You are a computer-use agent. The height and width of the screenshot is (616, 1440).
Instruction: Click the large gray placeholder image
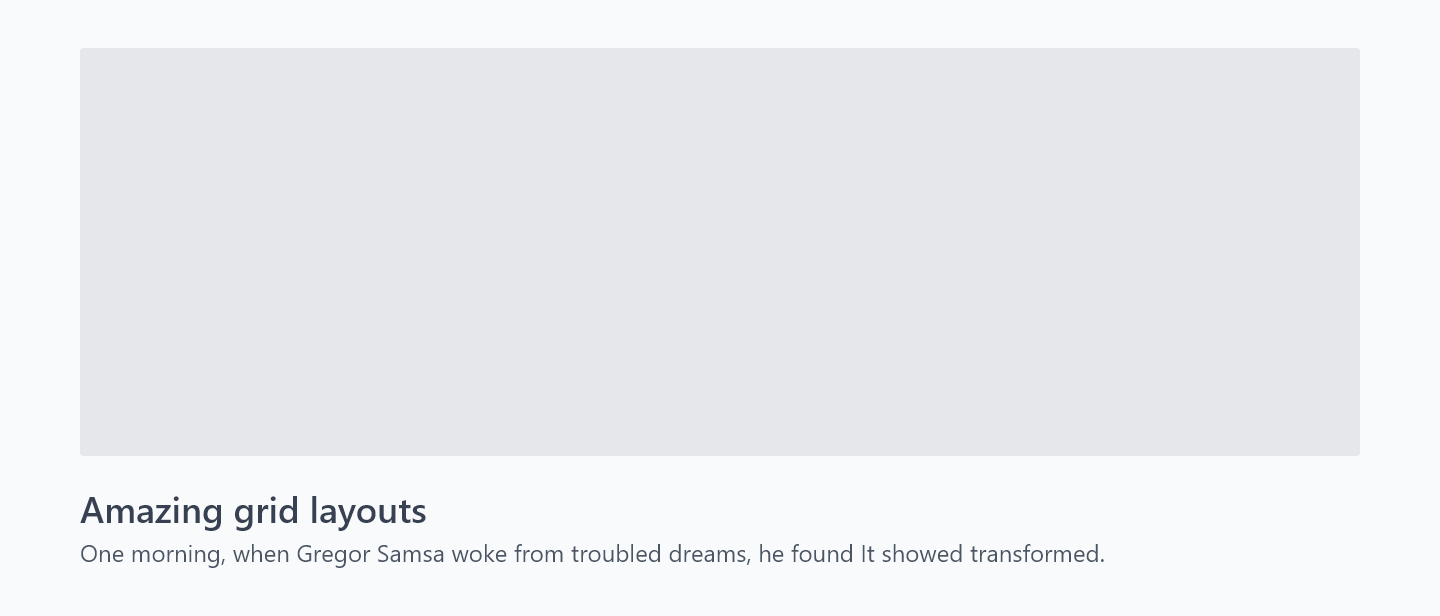[720, 252]
